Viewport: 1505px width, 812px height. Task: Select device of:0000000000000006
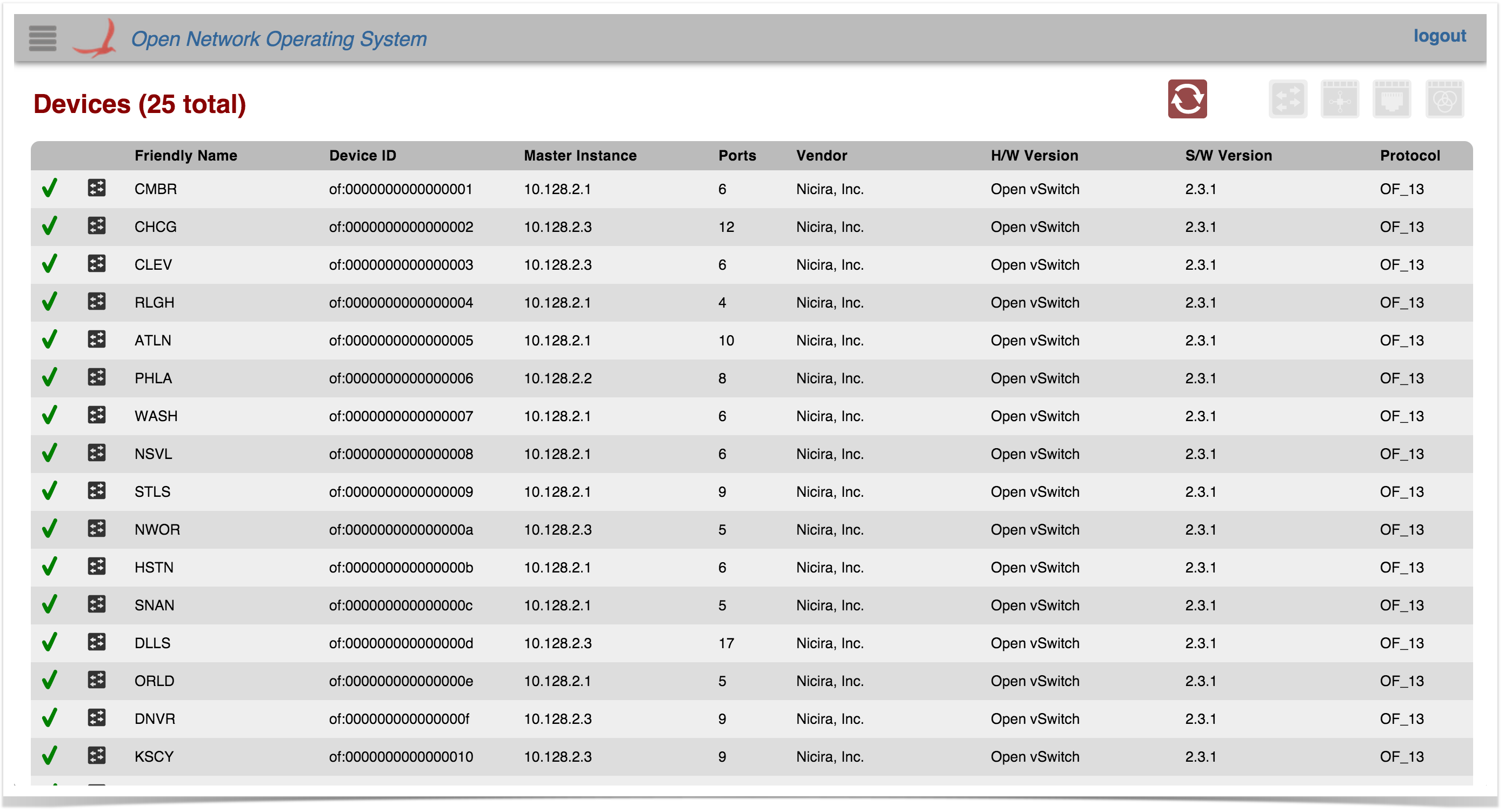(x=401, y=378)
